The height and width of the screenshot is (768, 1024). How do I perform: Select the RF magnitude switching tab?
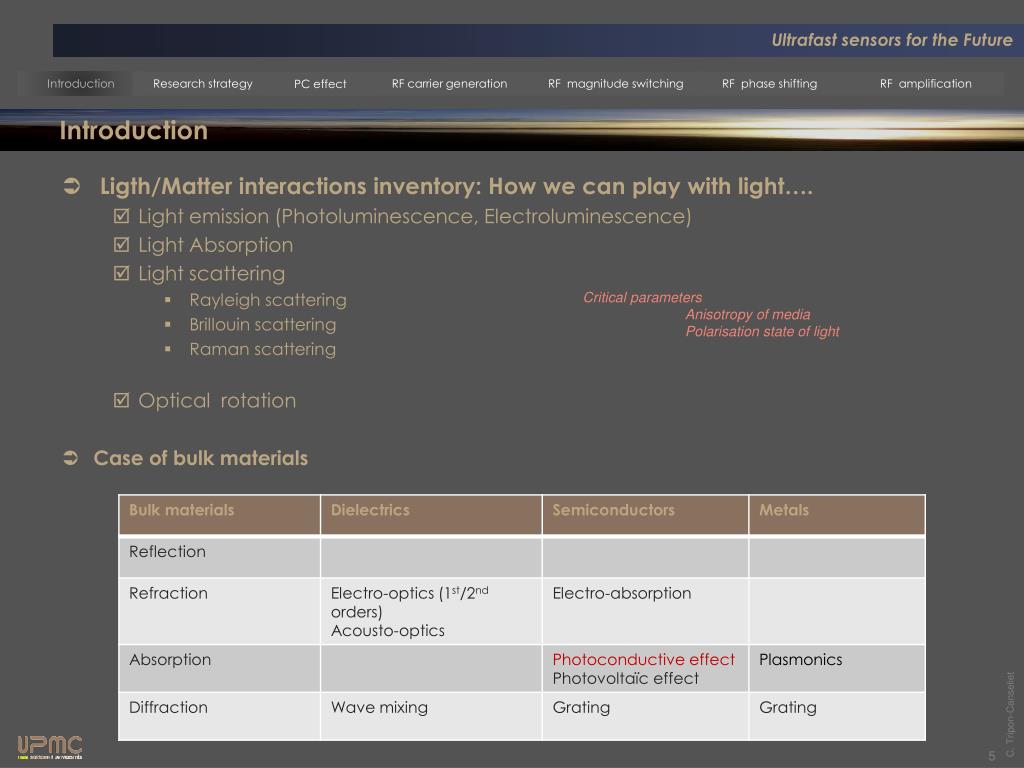615,84
